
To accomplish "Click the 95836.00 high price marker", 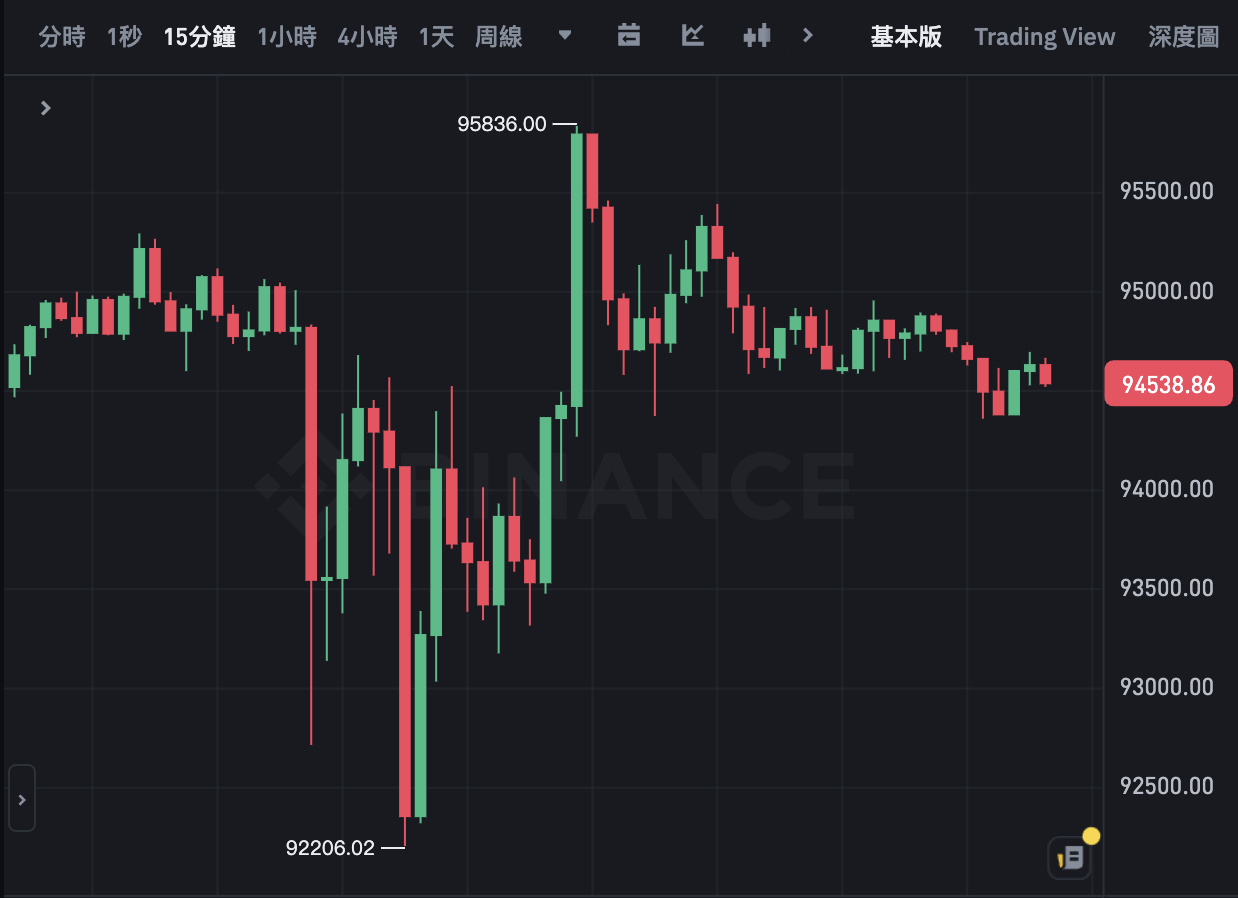I will 502,124.
